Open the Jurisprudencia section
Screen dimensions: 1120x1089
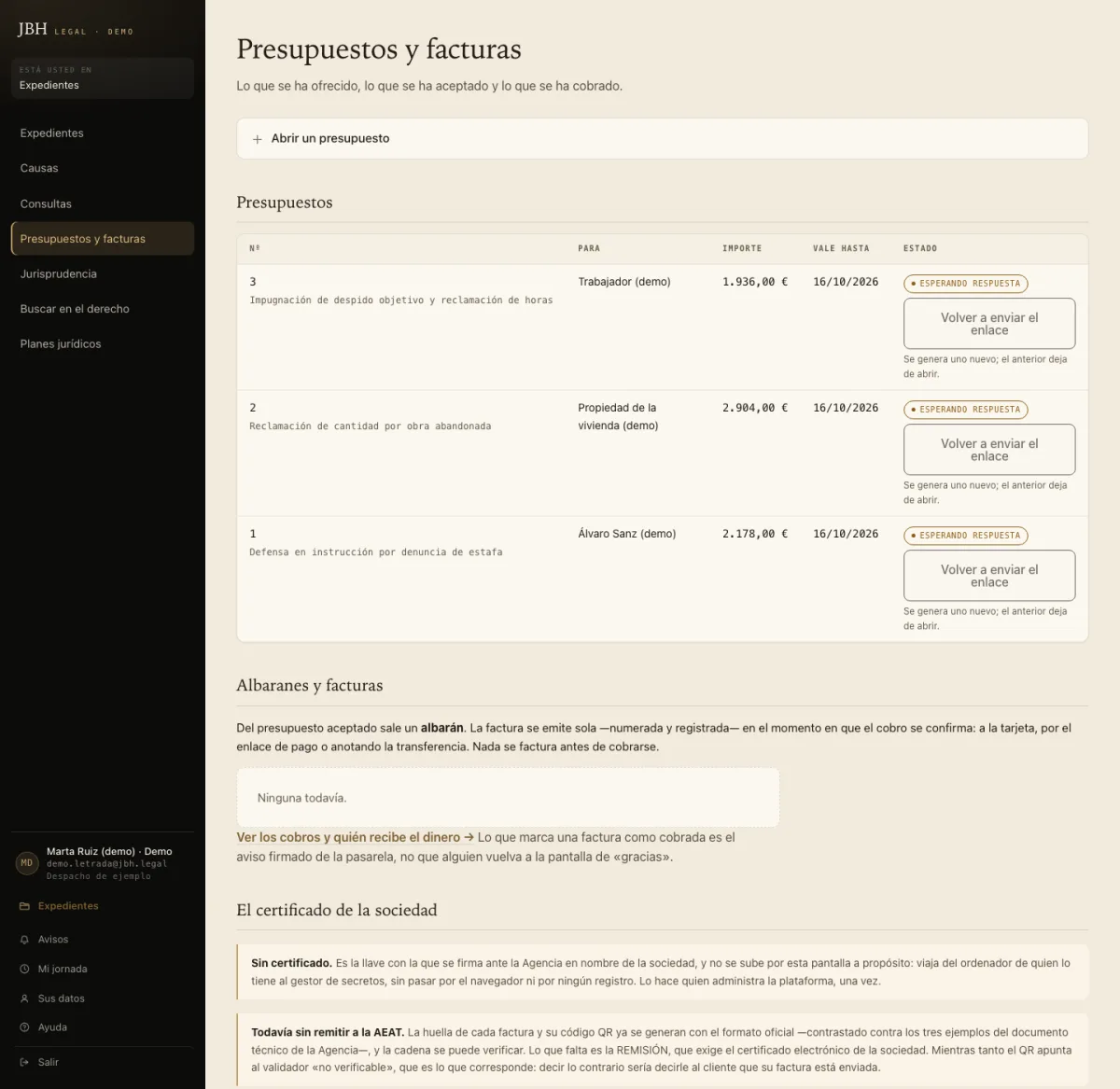(x=103, y=273)
